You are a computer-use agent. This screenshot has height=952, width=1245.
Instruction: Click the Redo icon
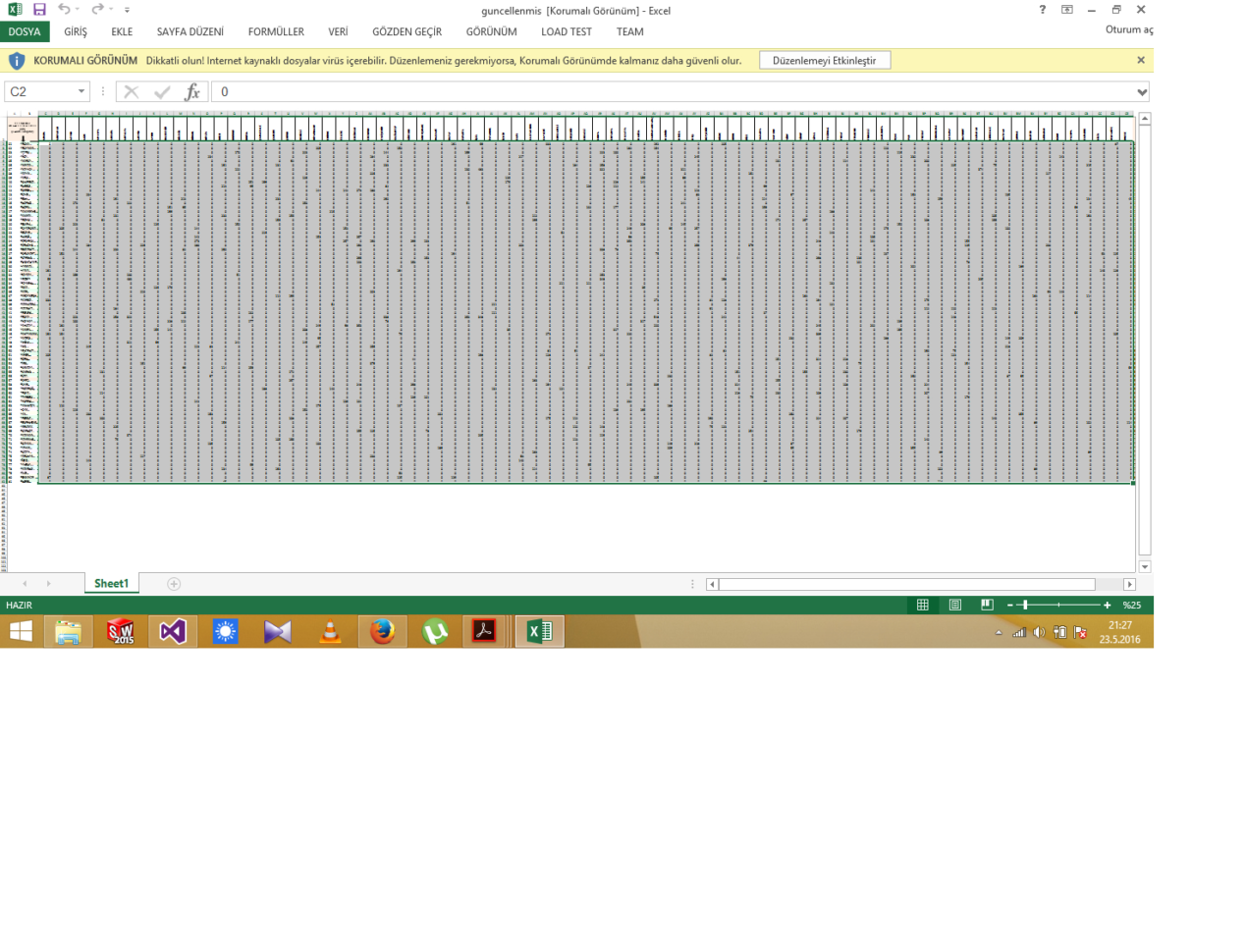(x=92, y=10)
